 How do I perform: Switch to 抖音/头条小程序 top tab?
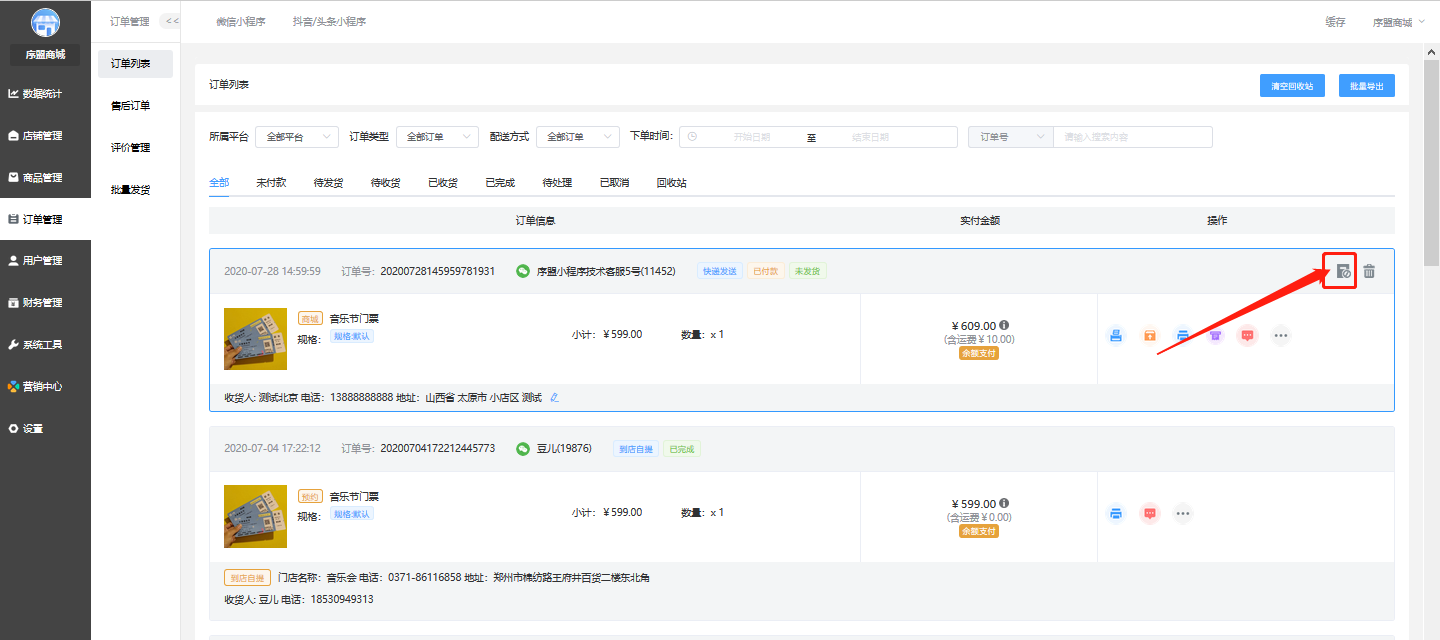329,22
